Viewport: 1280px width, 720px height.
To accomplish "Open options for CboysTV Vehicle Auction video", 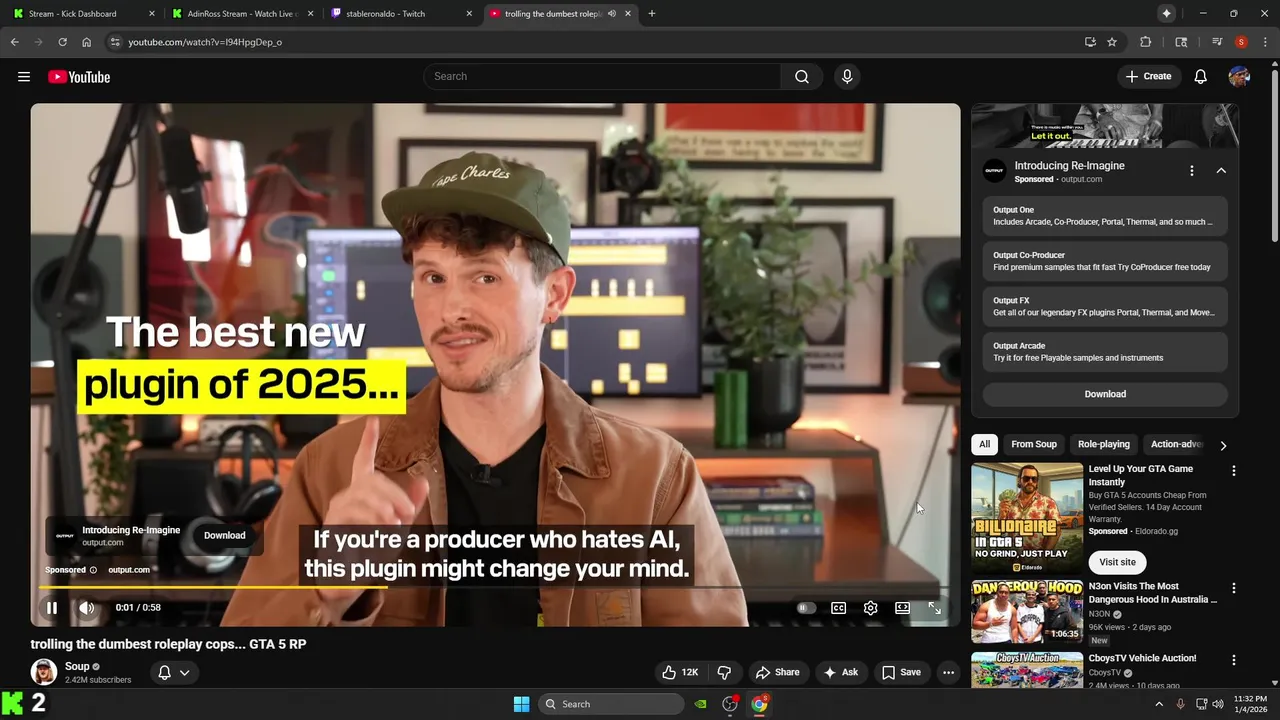I will tap(1233, 660).
